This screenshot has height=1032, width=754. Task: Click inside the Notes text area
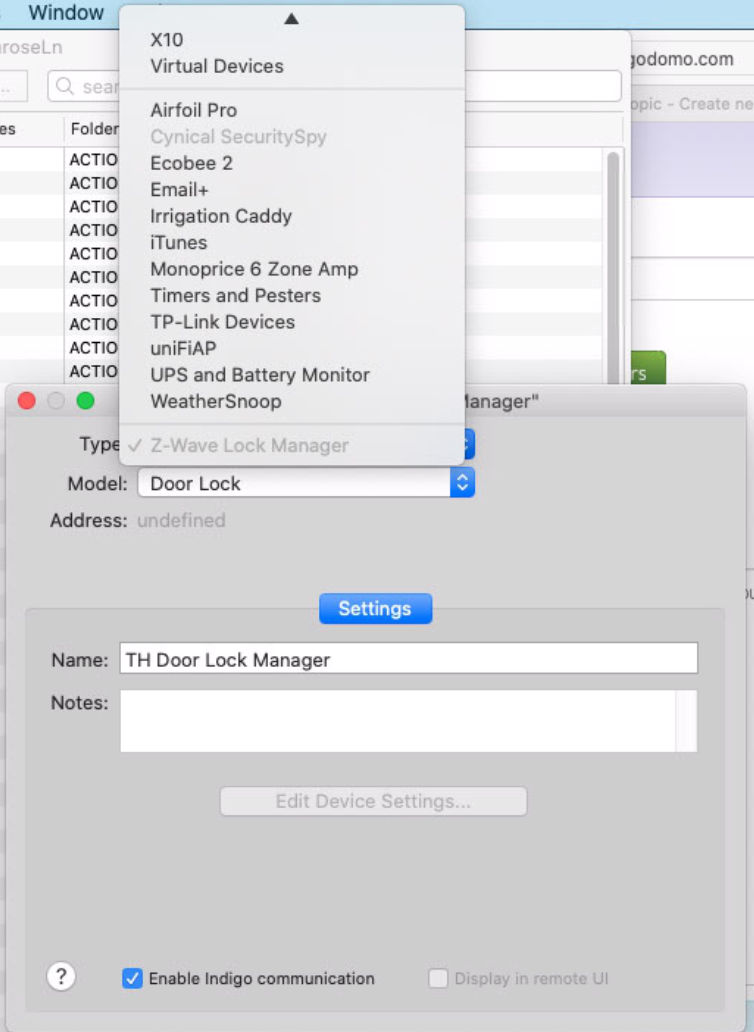click(397, 721)
